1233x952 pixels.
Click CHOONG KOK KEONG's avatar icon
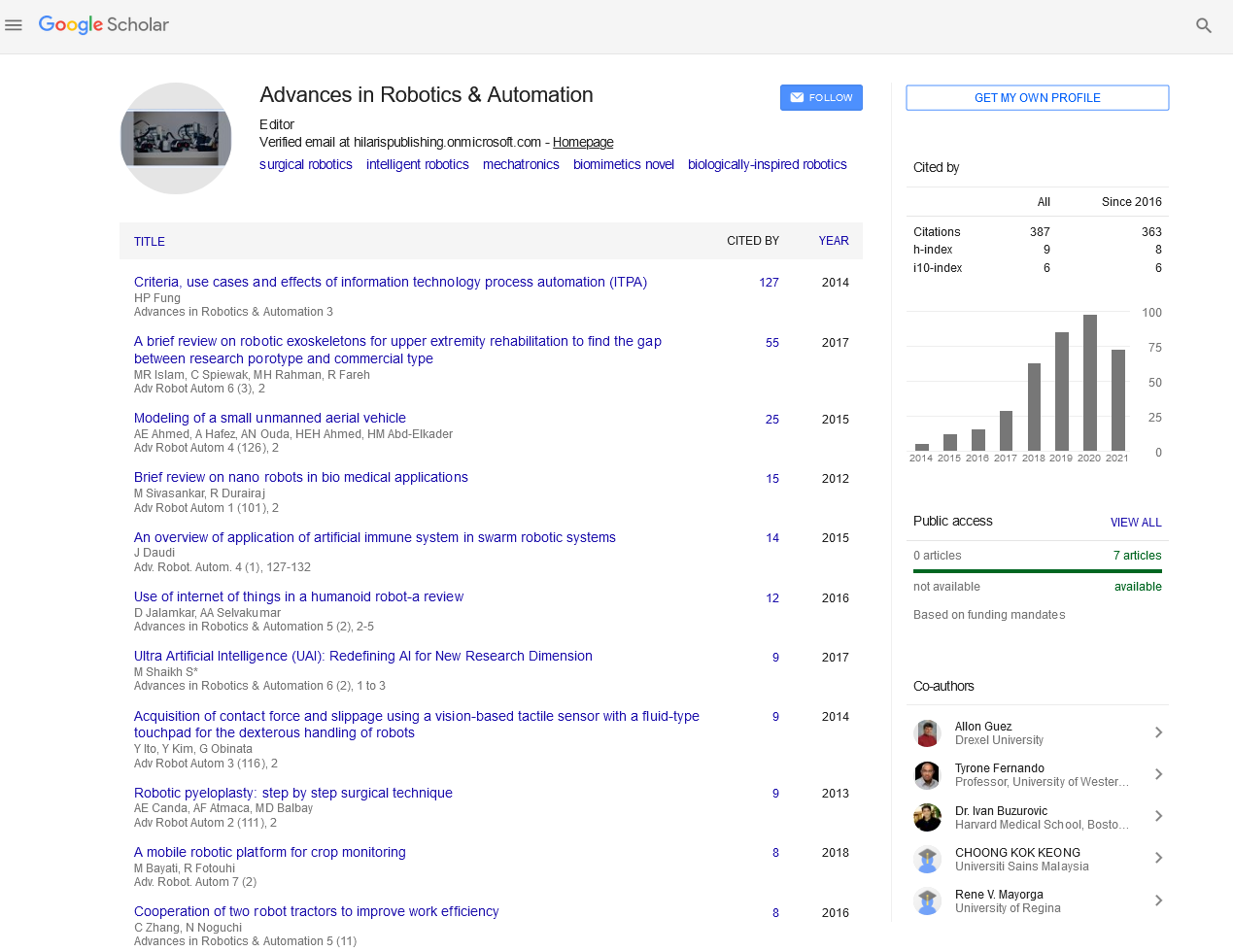[x=927, y=860]
